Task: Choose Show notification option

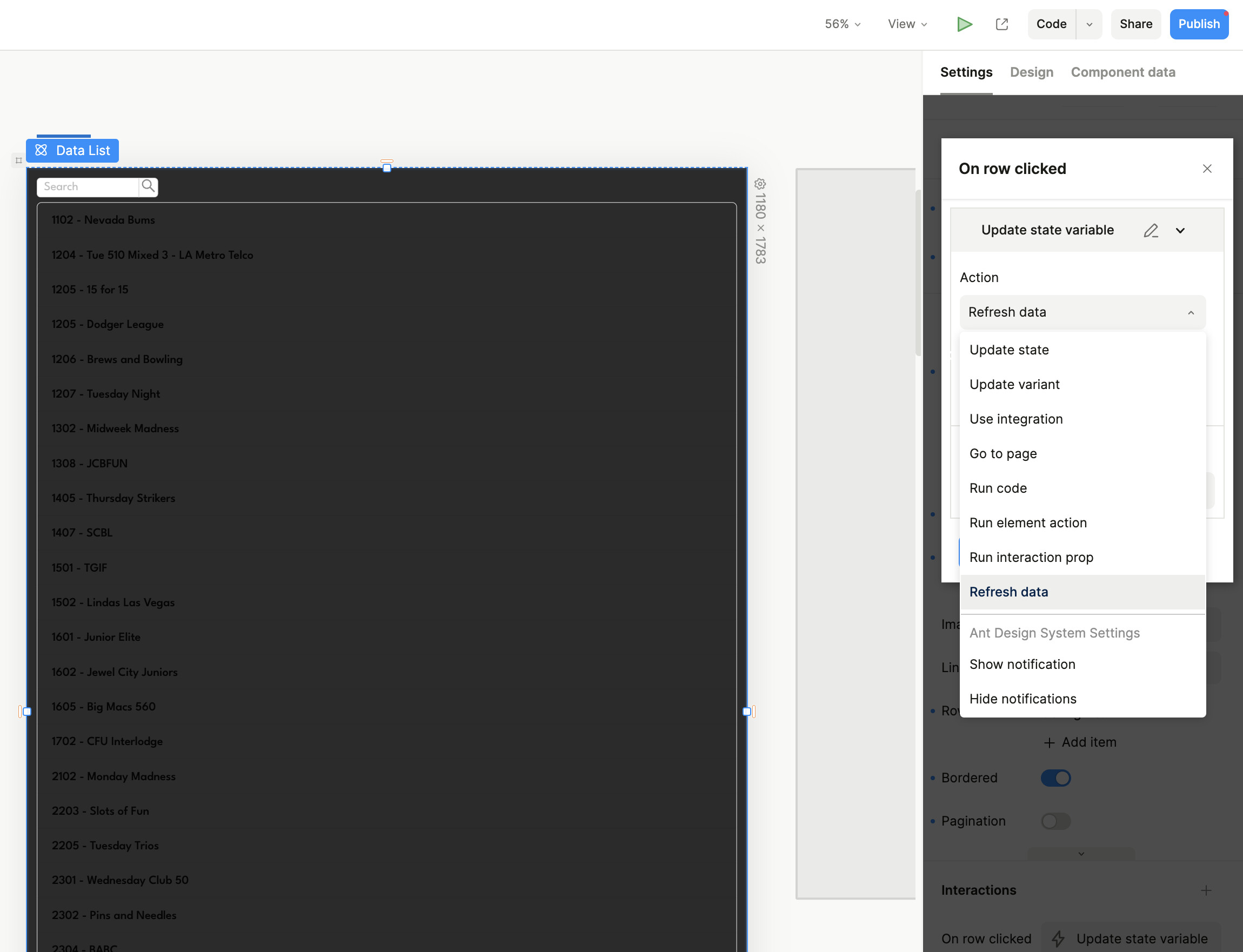Action: tap(1022, 664)
